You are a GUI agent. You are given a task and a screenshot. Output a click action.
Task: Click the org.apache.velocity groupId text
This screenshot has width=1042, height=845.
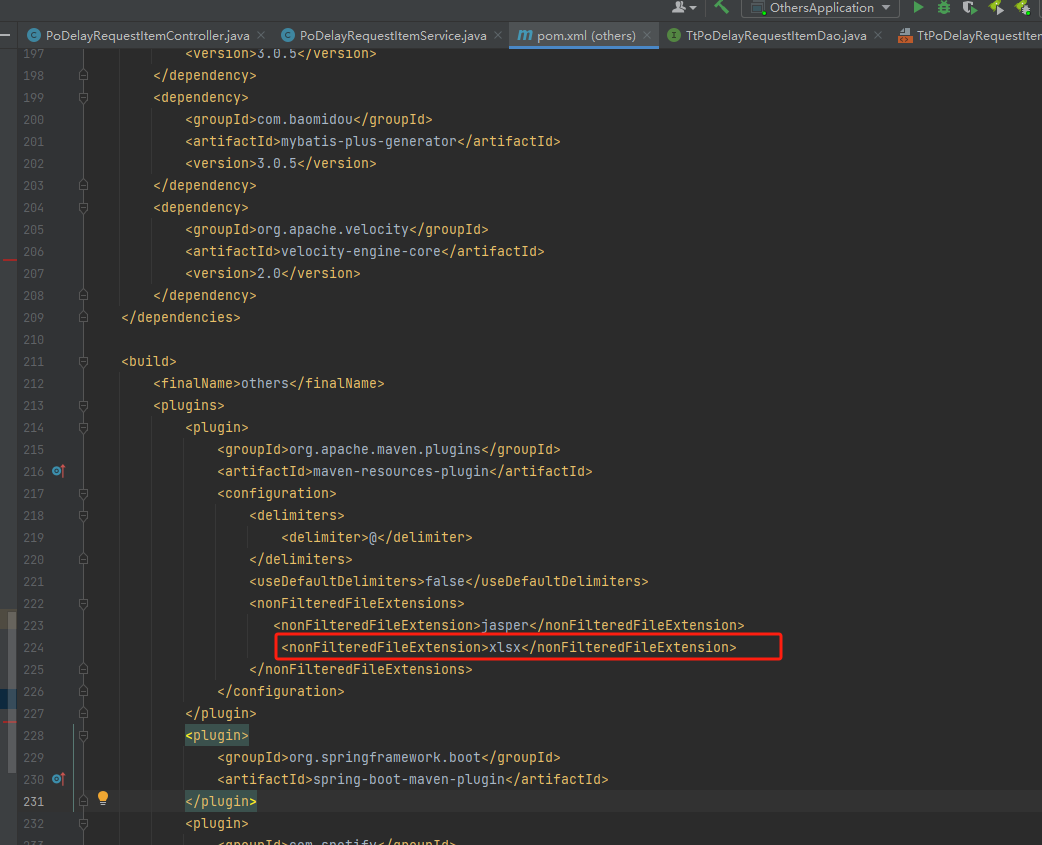tap(332, 230)
